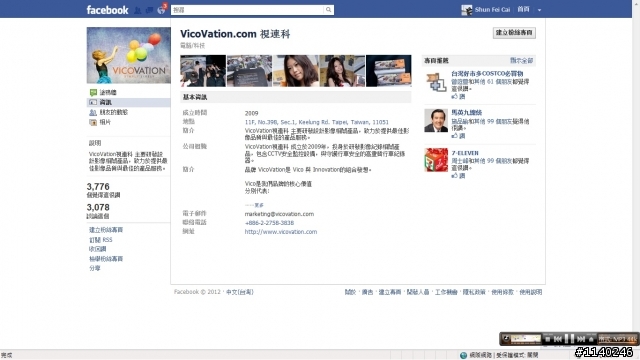
Task: Open the first photo thumbnail in the strip
Action: tap(203, 71)
